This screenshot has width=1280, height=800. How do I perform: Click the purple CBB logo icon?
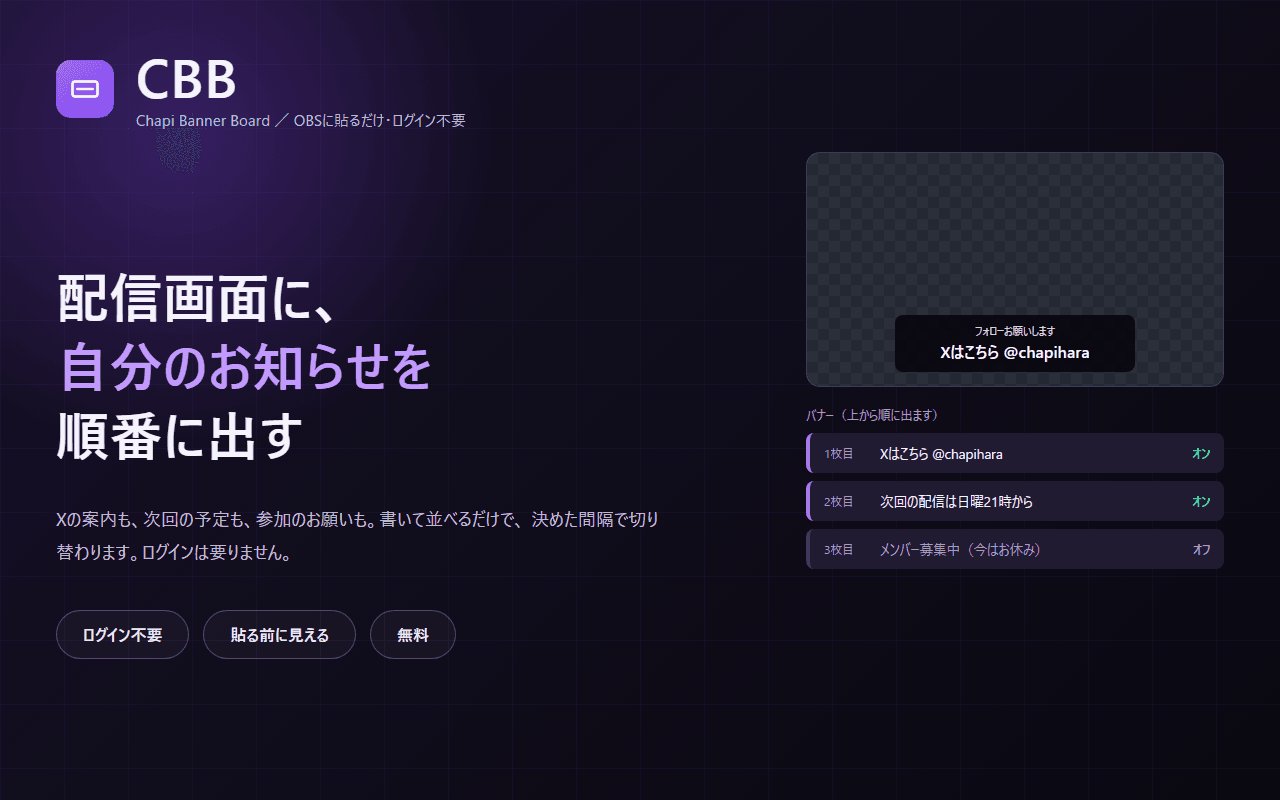click(x=85, y=89)
